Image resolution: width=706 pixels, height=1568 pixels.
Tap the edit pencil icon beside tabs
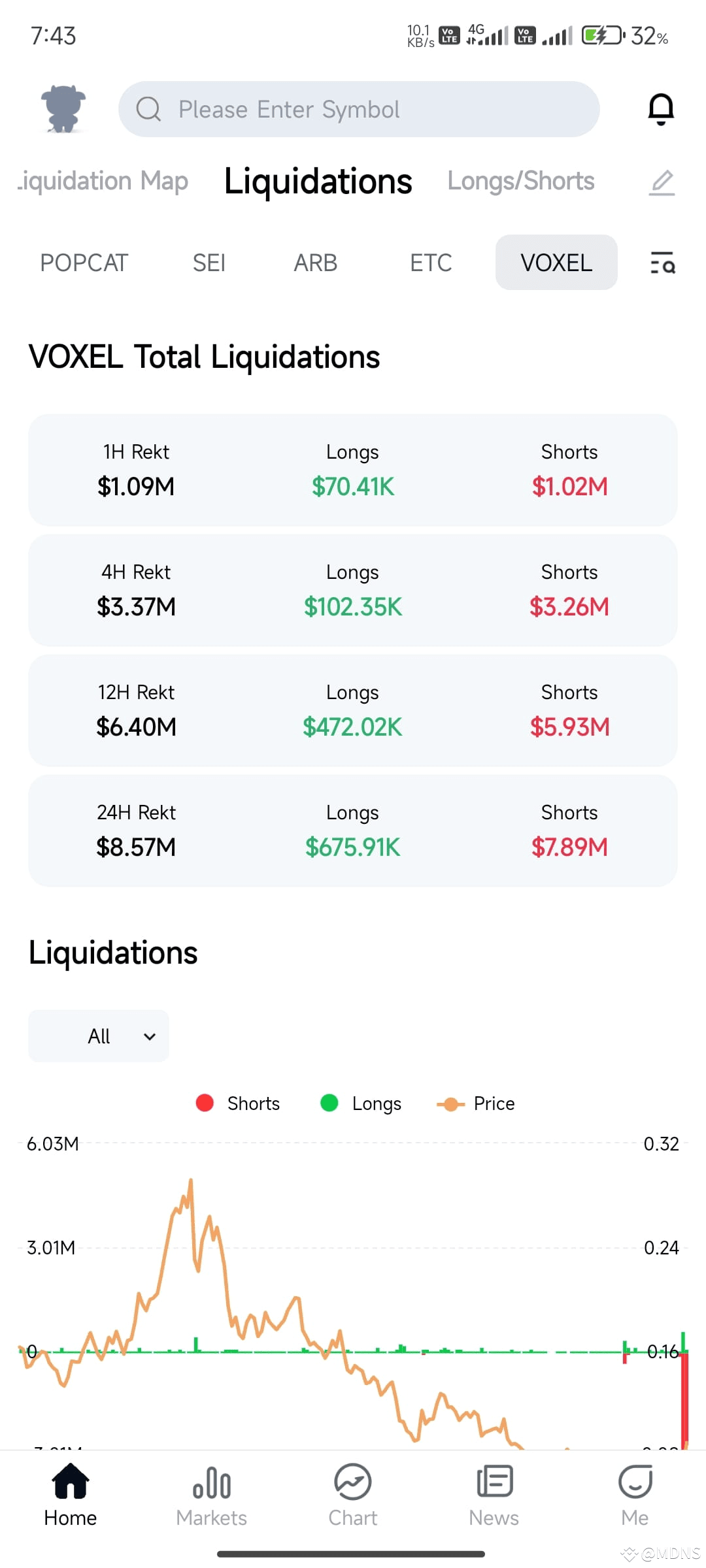coord(662,182)
